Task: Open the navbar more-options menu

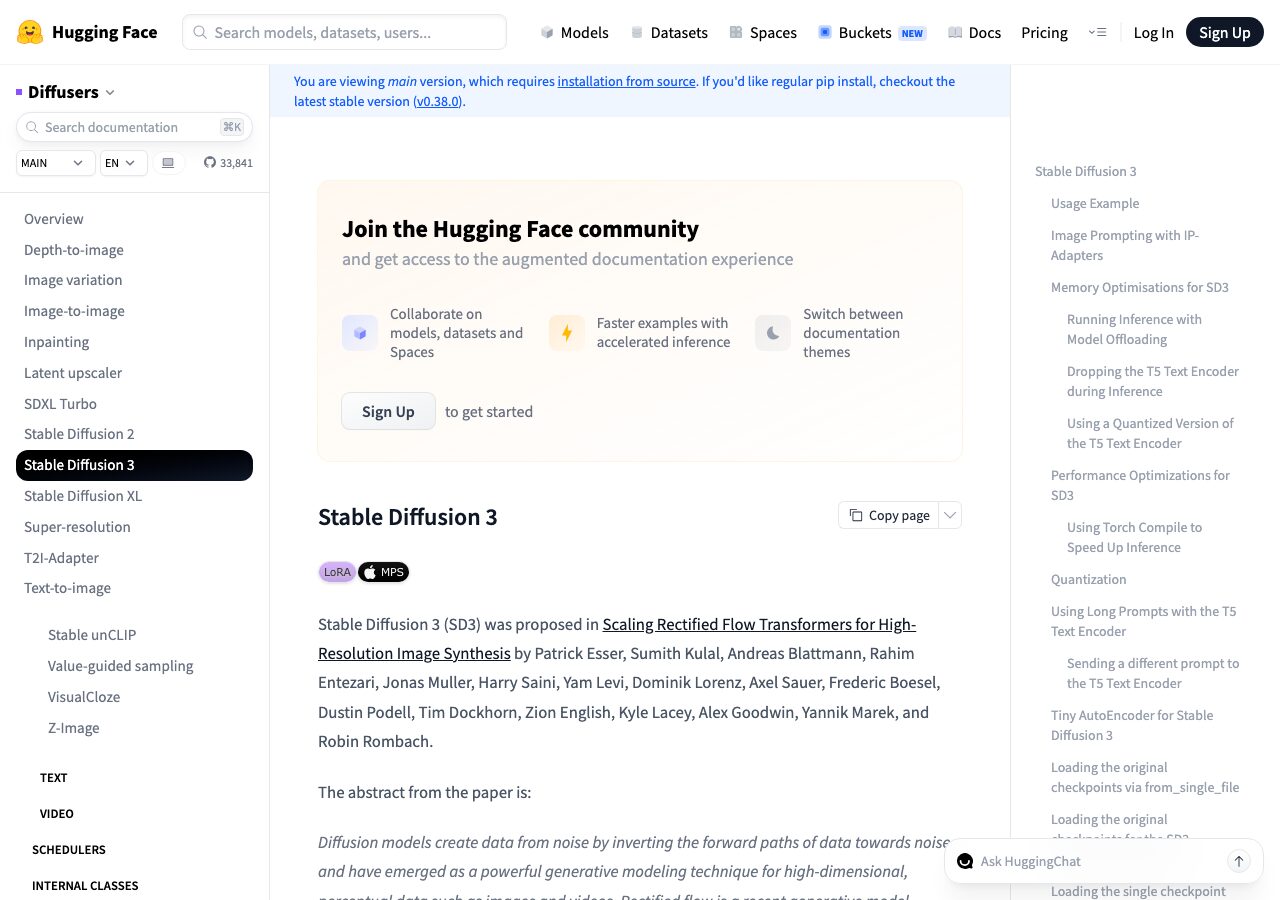Action: [x=1097, y=32]
